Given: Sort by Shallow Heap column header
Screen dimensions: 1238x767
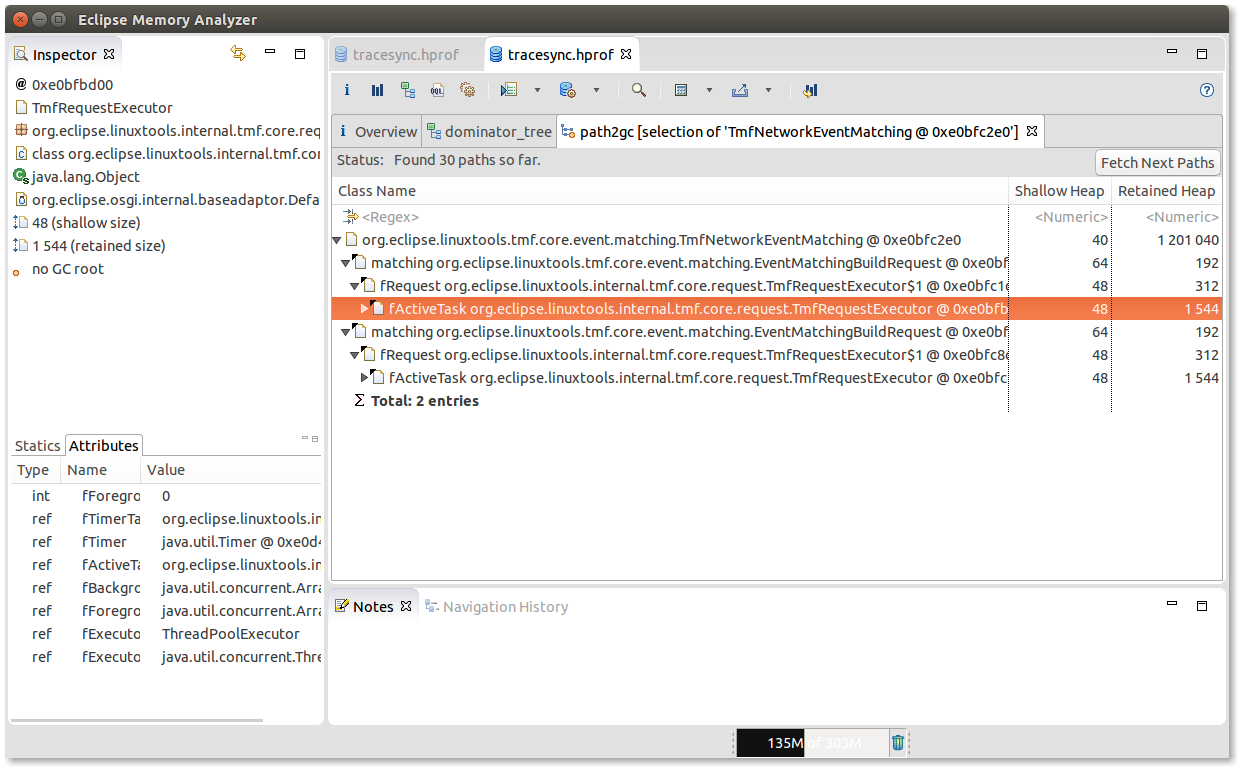Looking at the screenshot, I should click(1059, 191).
